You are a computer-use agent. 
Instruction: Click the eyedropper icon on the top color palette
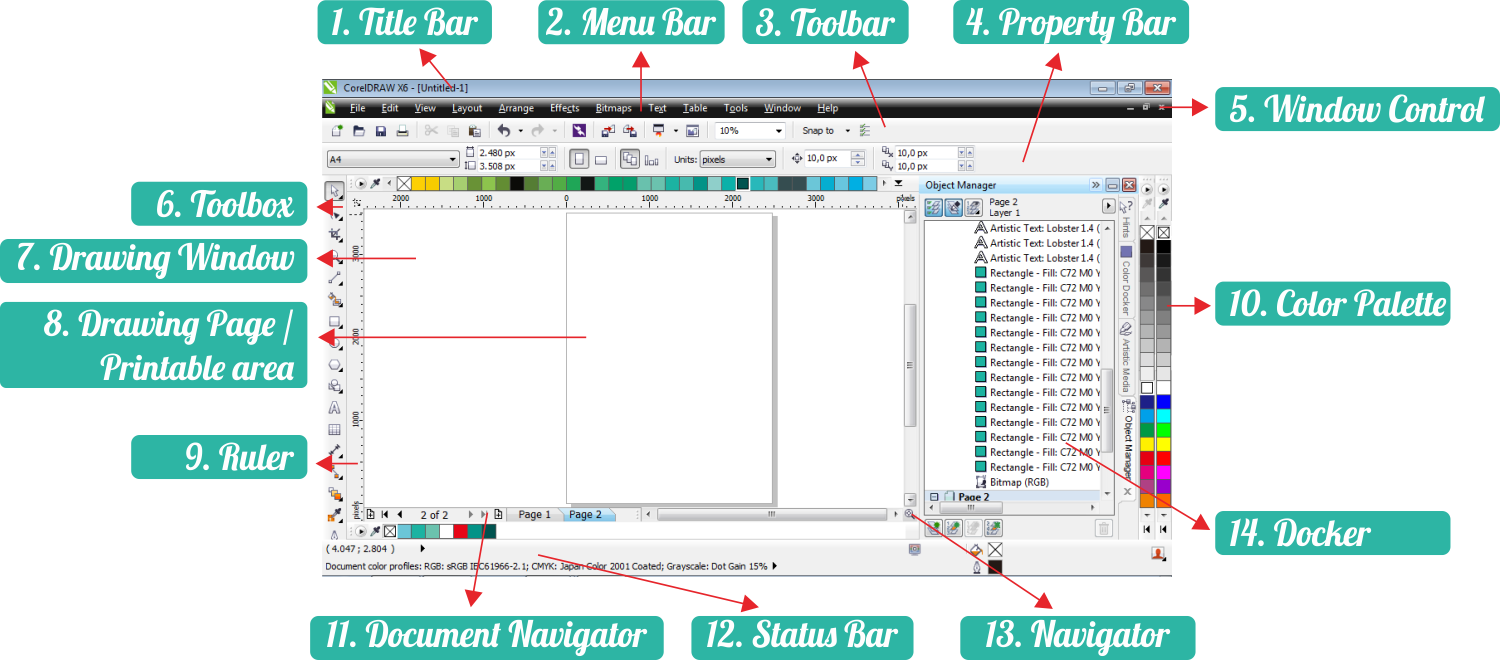pos(376,184)
